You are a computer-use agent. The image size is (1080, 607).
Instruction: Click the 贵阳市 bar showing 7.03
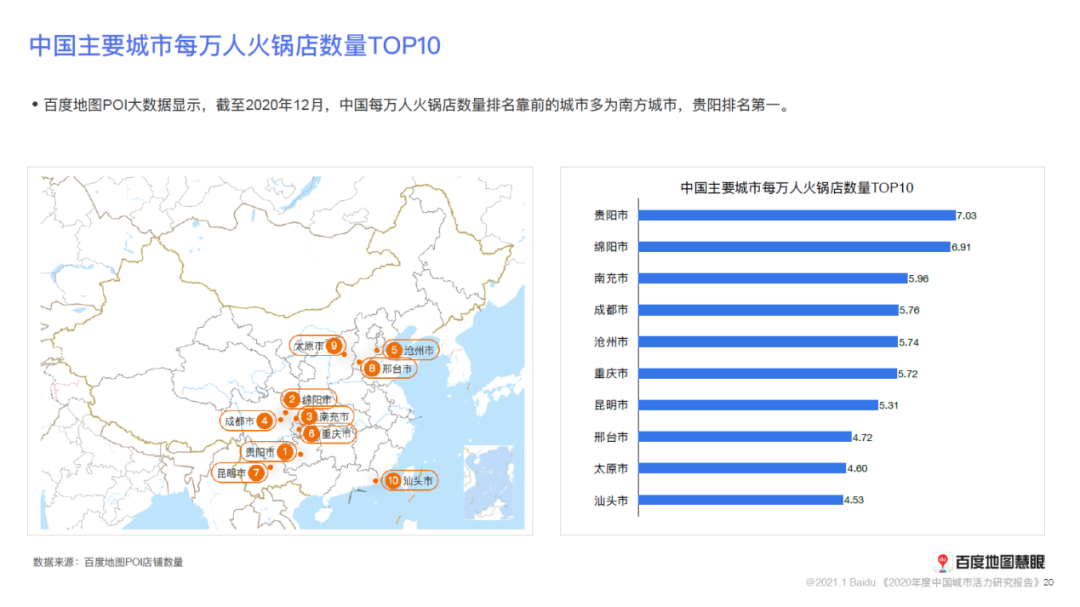796,215
